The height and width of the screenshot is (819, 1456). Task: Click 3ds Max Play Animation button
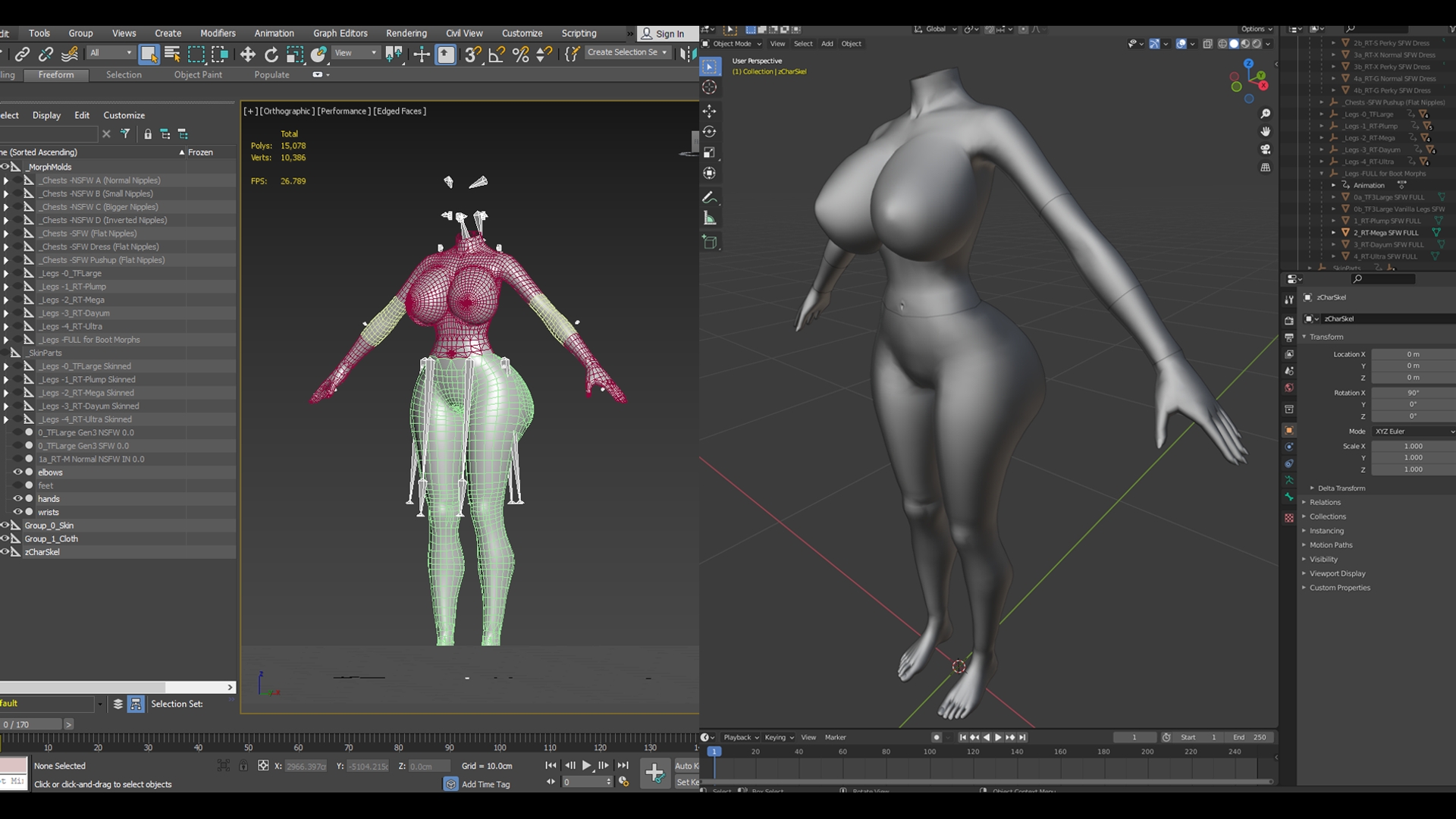587,766
